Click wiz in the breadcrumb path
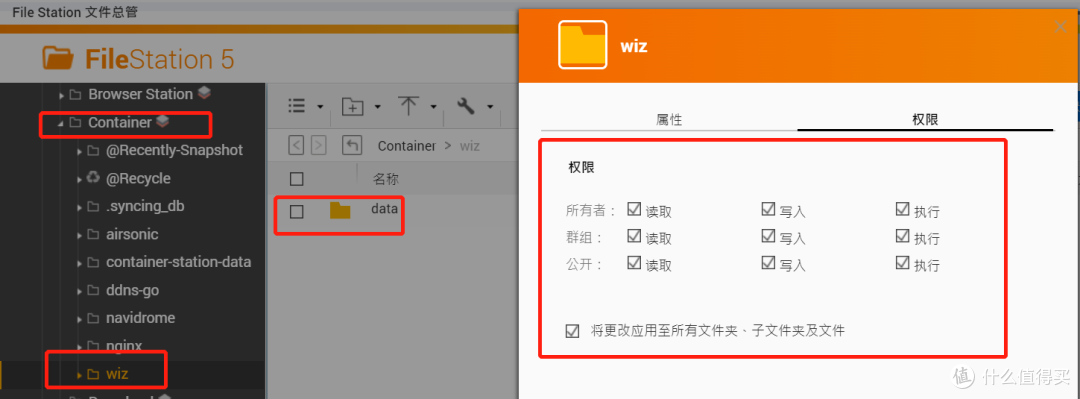 click(x=470, y=146)
